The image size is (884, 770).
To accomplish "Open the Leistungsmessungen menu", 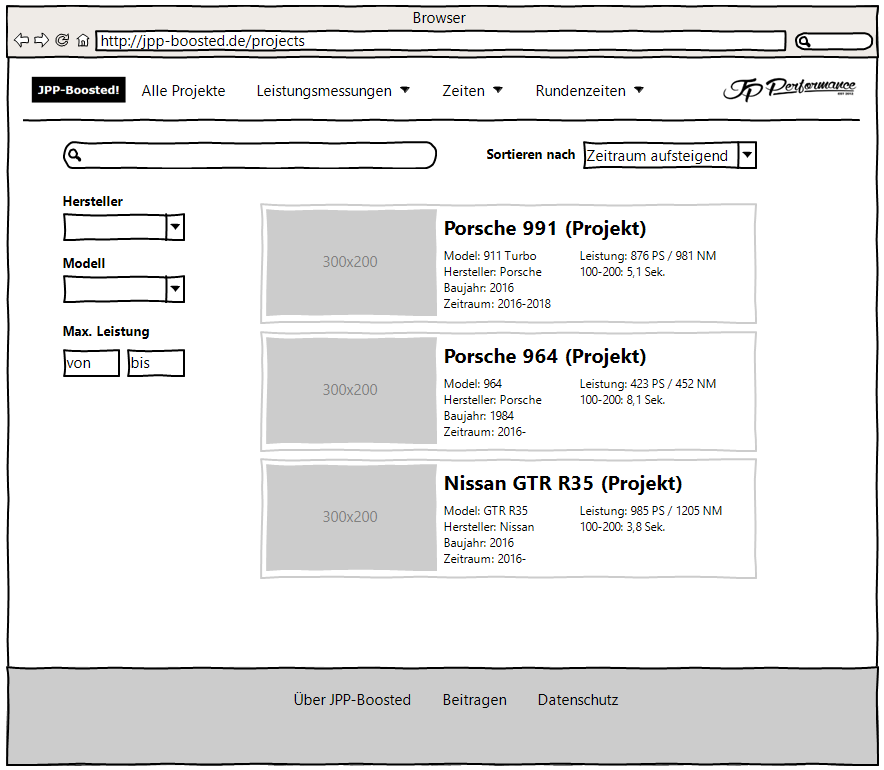I will (333, 91).
